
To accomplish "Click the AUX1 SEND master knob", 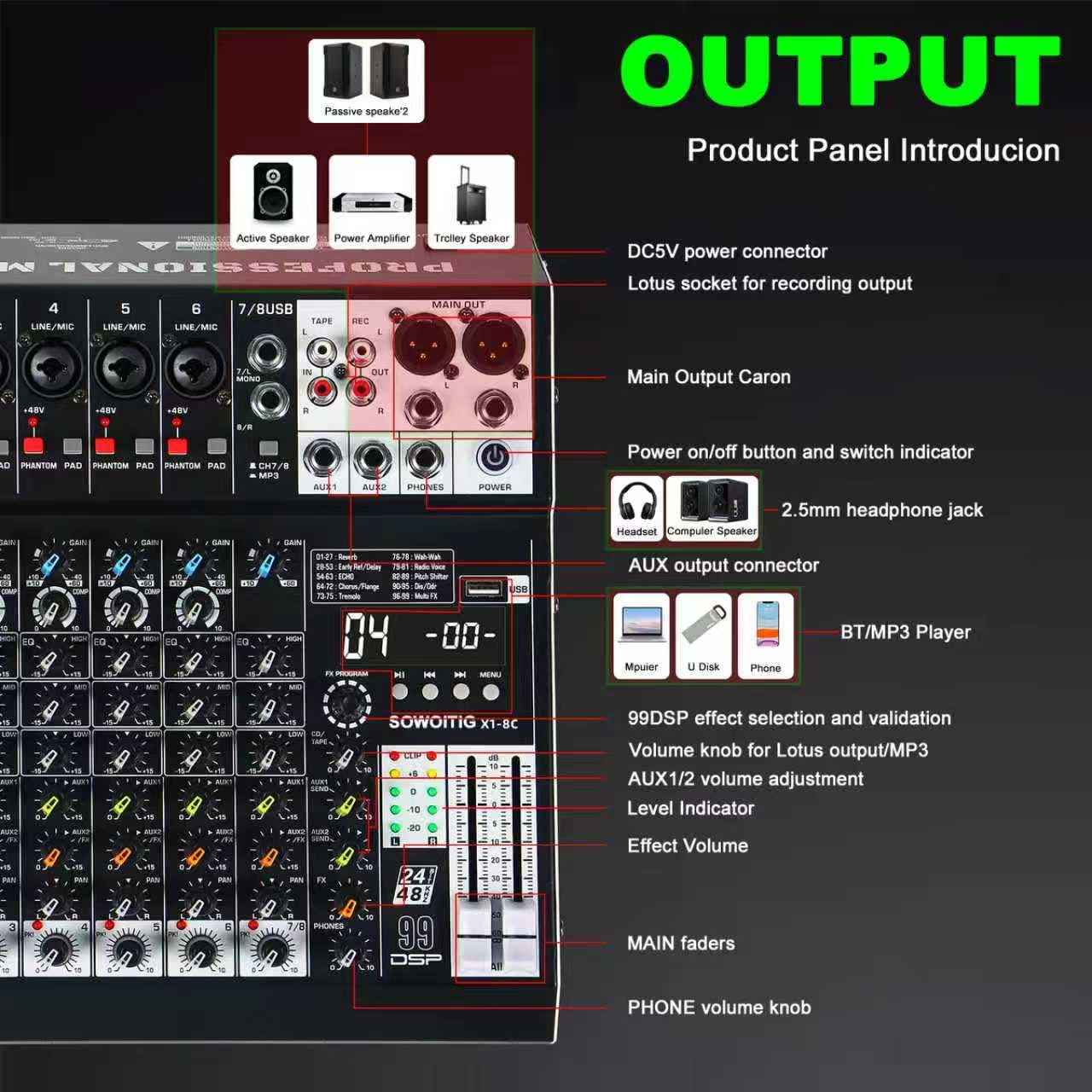I will click(346, 805).
